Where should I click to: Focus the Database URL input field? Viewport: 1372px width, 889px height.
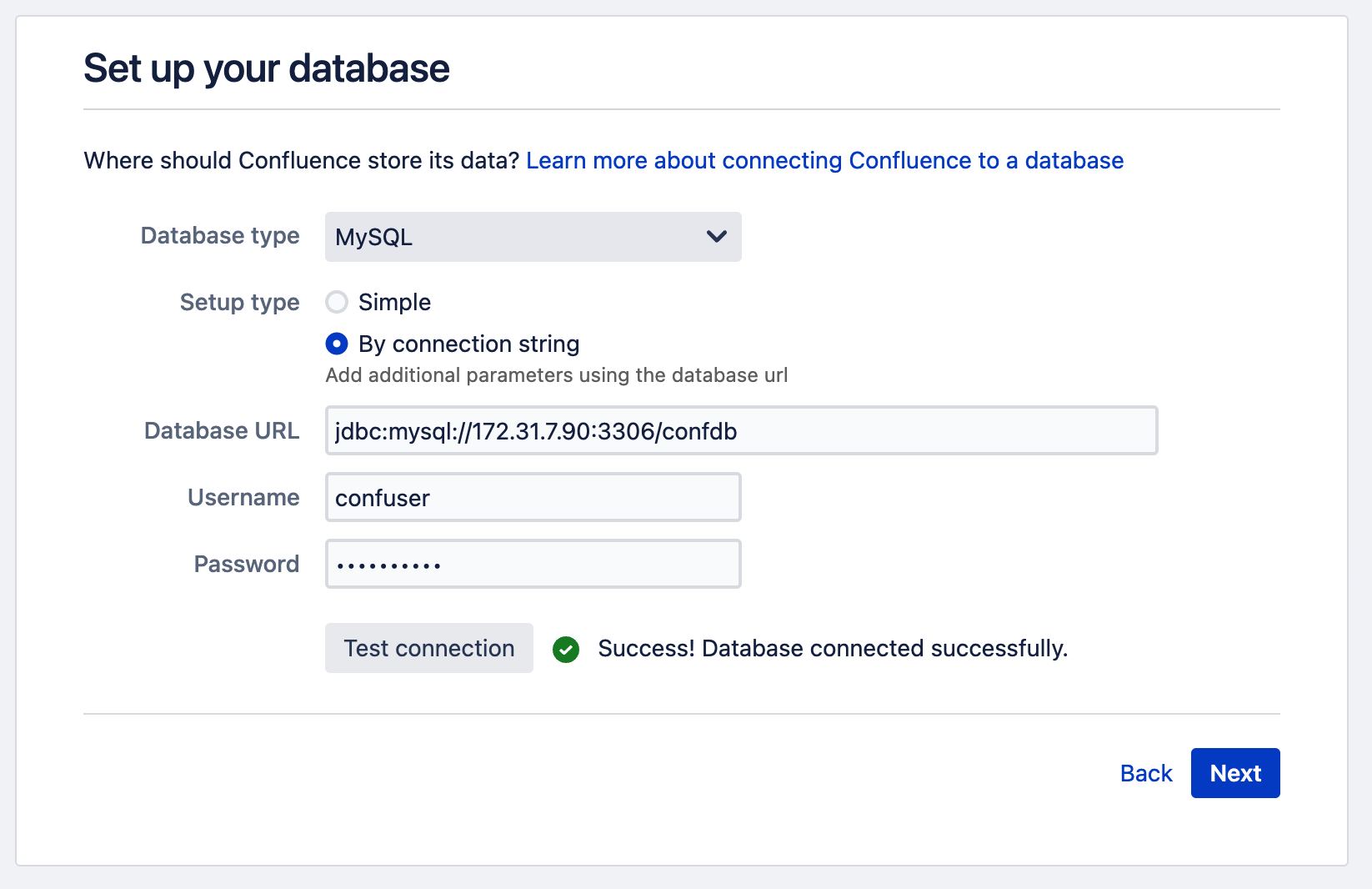coord(740,431)
